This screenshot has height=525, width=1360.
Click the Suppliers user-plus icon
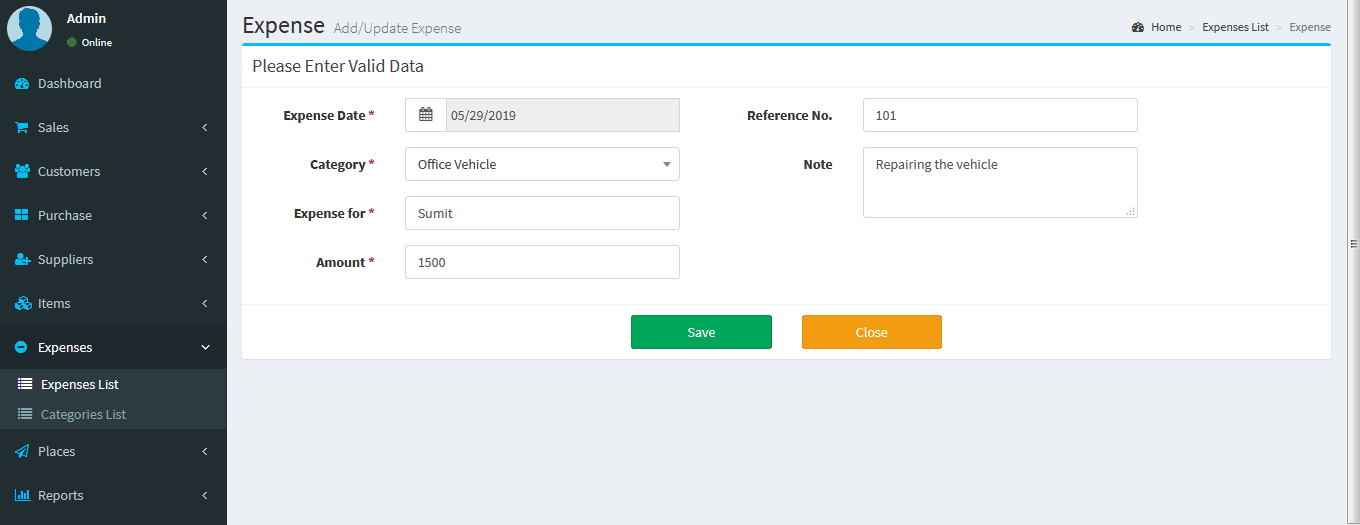click(22, 260)
